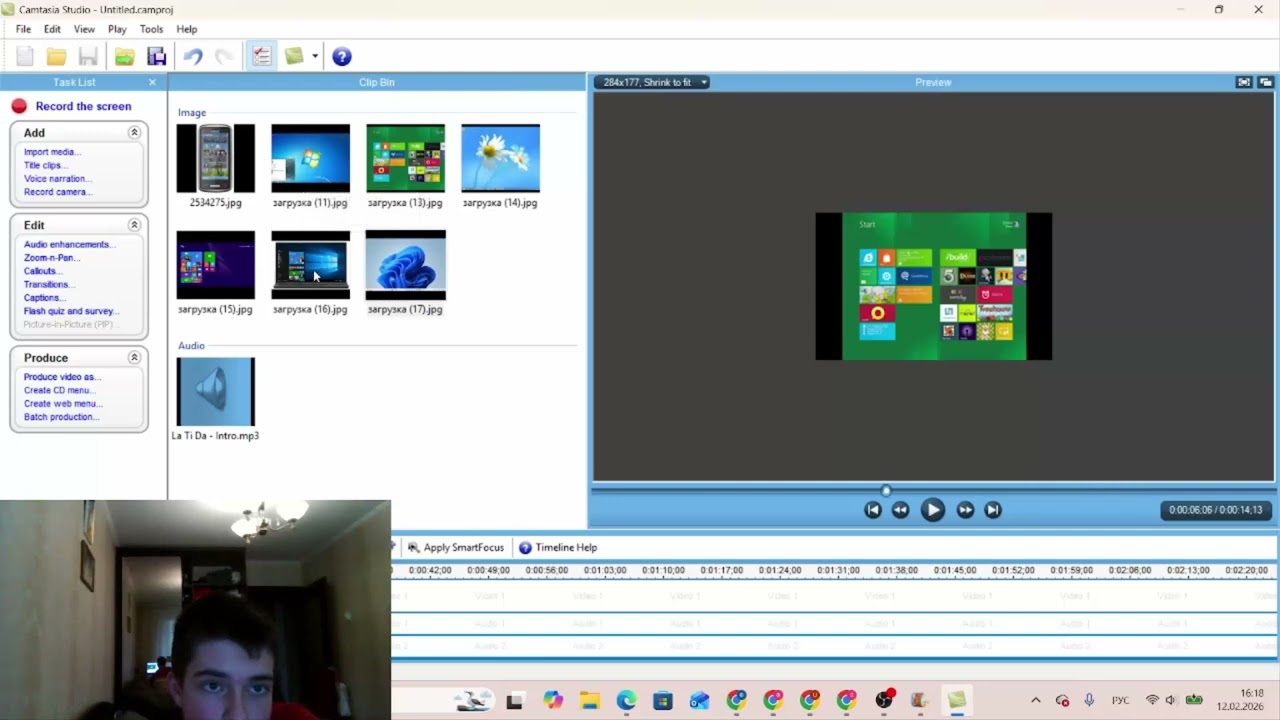
Task: Click the microphone tray icon
Action: tap(1089, 701)
